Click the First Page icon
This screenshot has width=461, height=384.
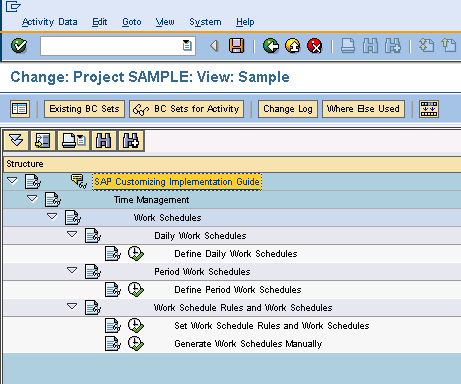(x=426, y=45)
